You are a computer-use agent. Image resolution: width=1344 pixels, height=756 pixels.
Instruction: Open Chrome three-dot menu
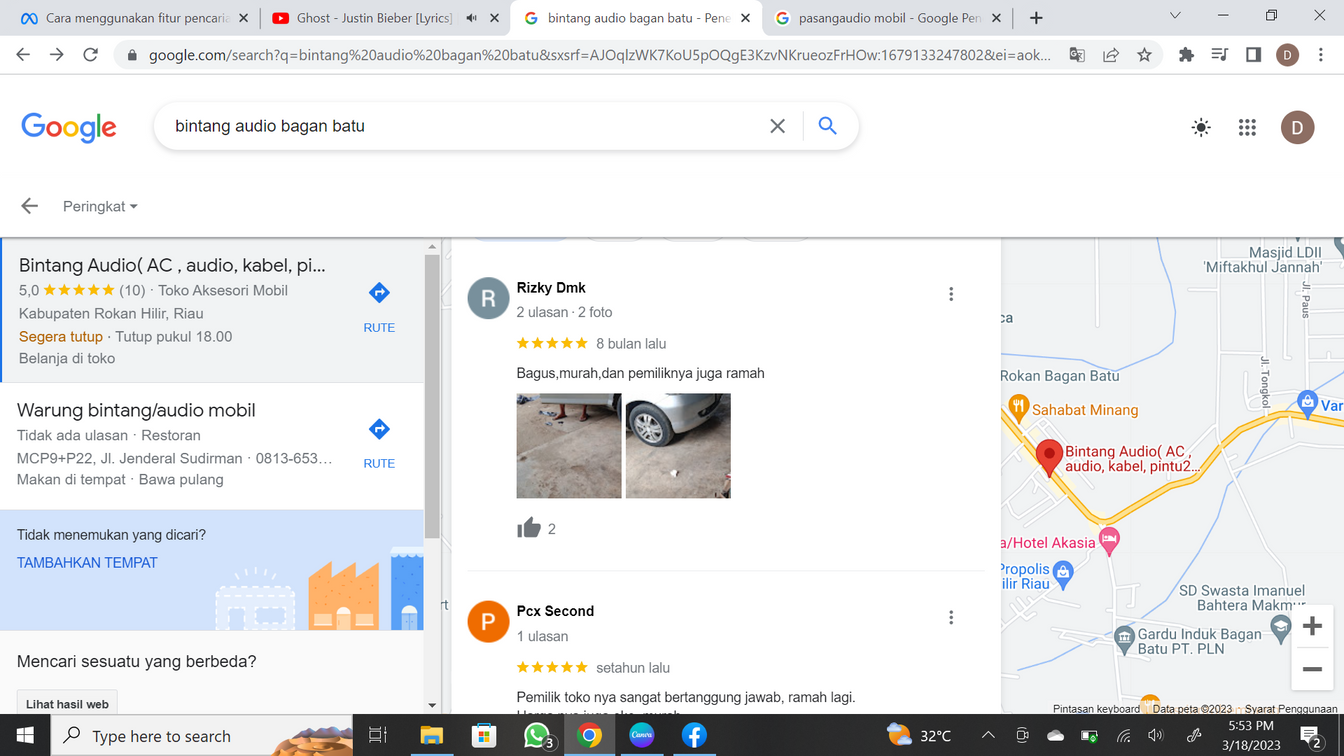pos(1320,55)
